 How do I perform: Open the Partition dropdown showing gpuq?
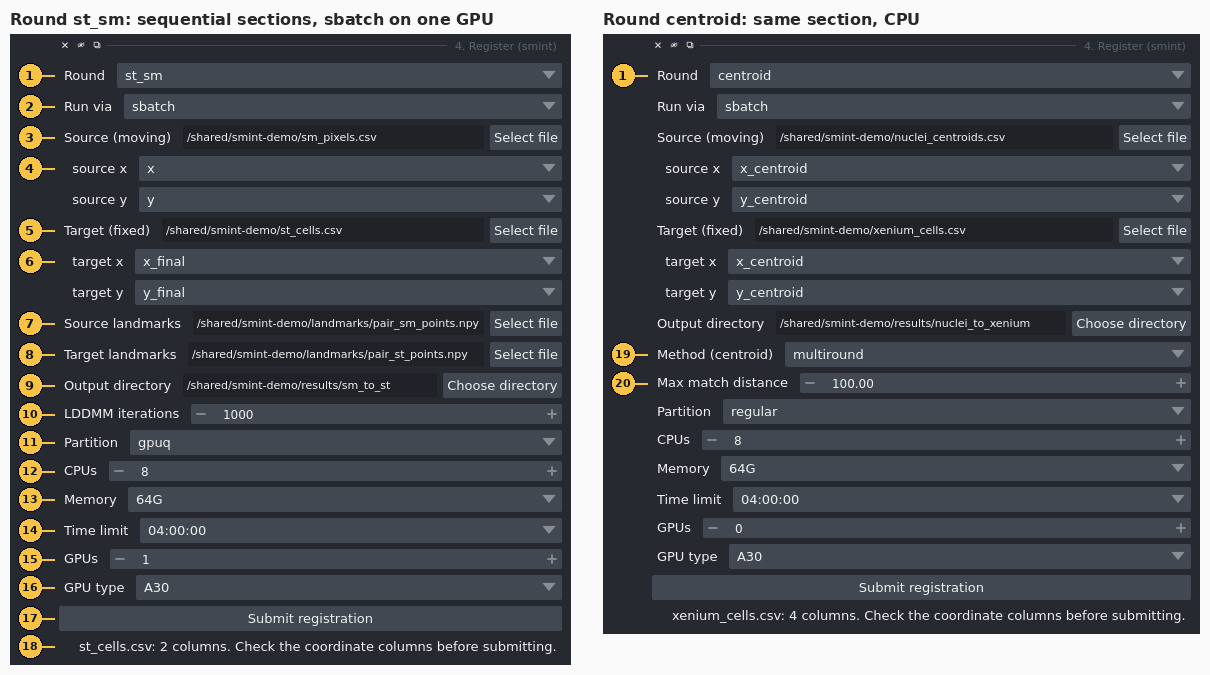[346, 442]
